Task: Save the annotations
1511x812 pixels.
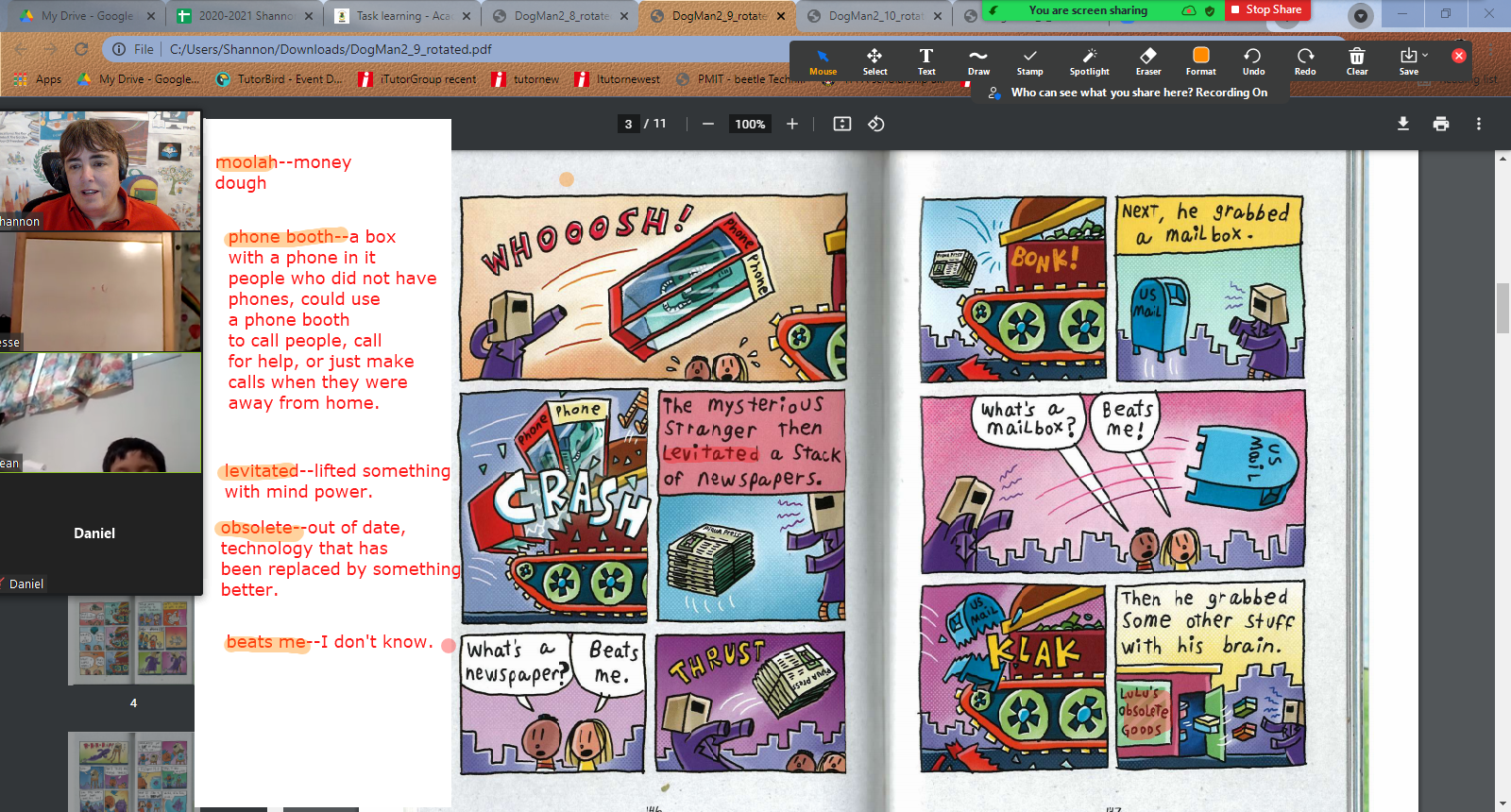Action: tap(1408, 62)
